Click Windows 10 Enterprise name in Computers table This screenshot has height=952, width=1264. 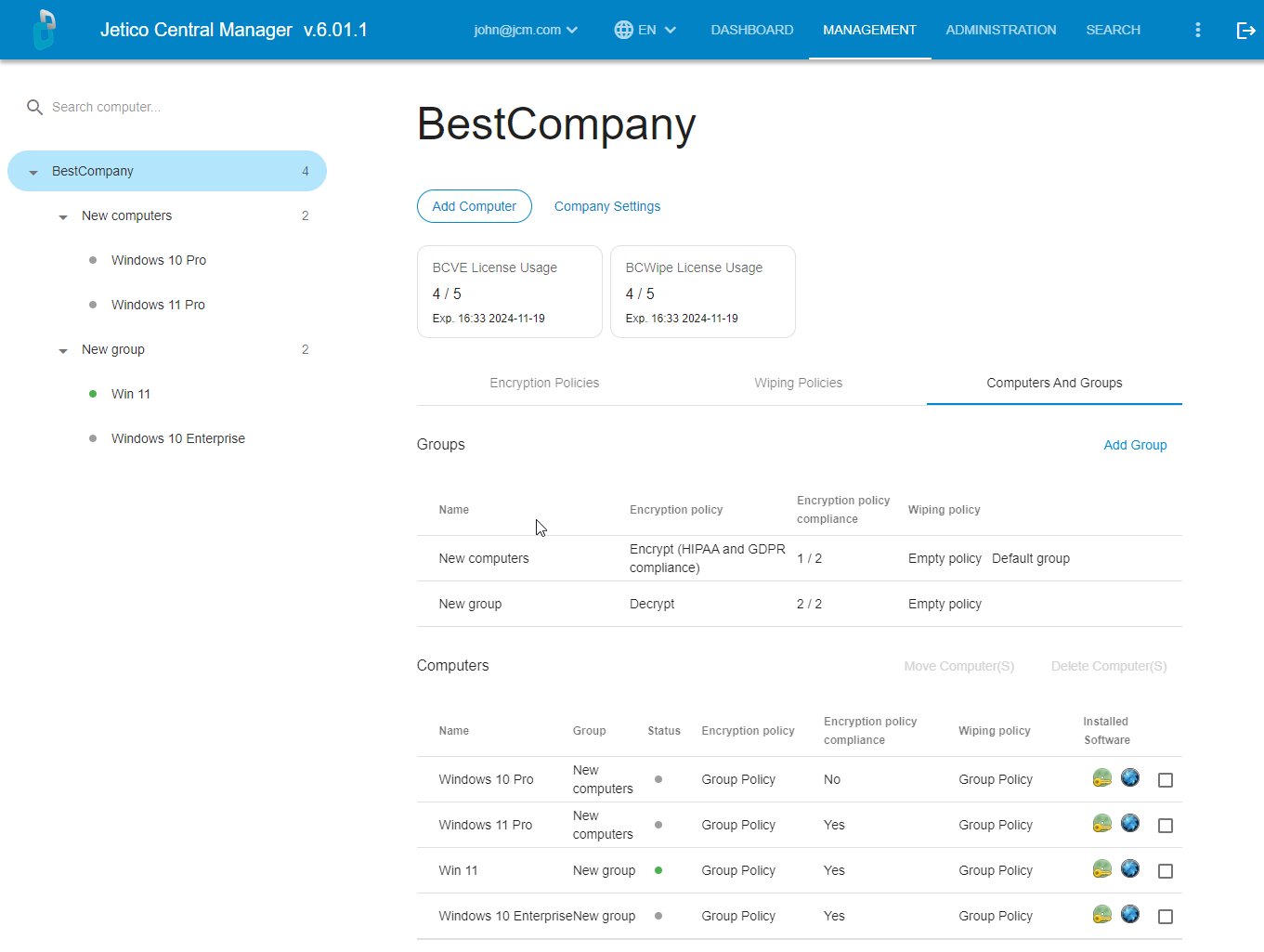click(505, 916)
